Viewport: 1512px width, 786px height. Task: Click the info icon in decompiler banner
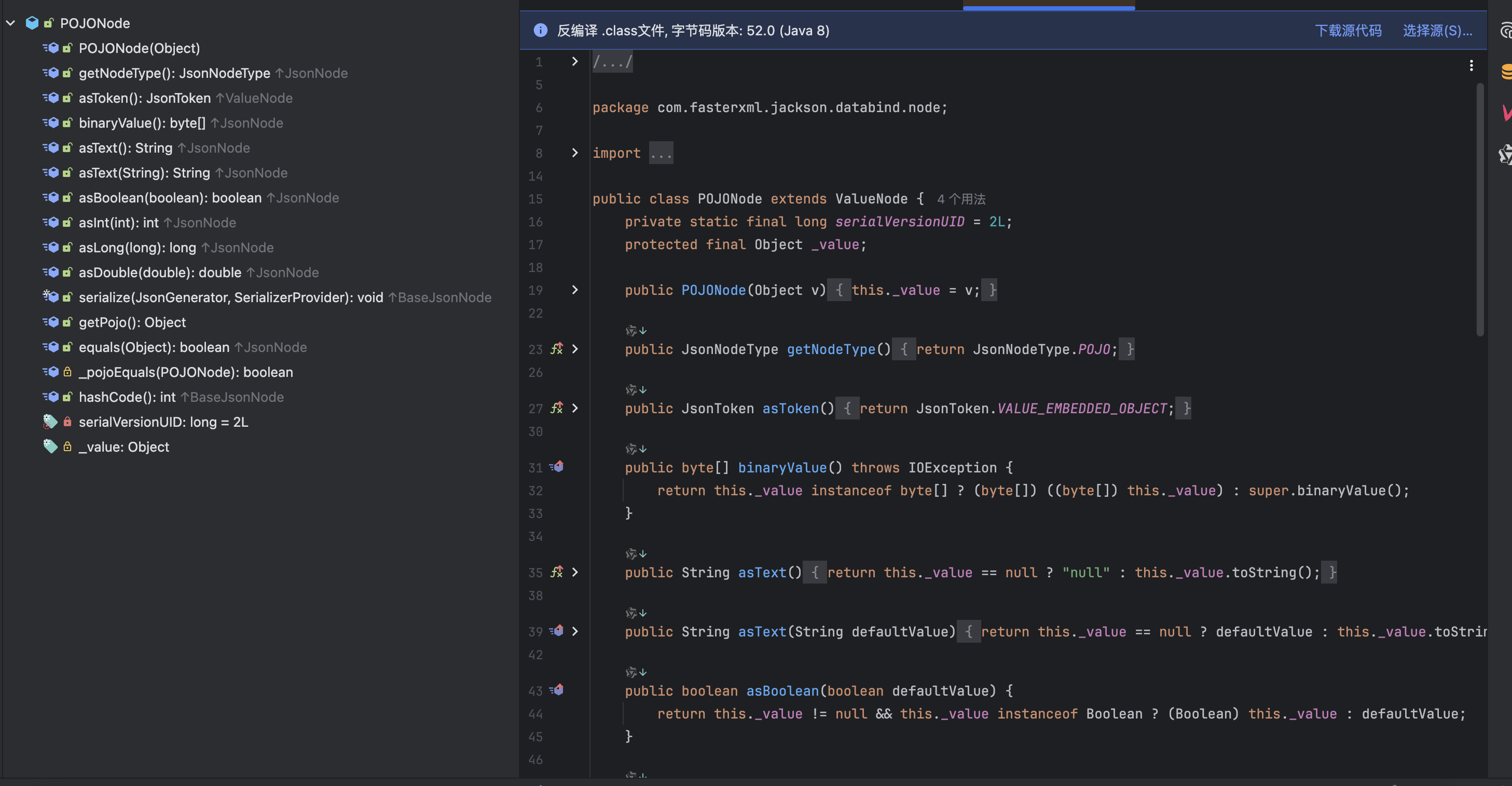pos(540,31)
